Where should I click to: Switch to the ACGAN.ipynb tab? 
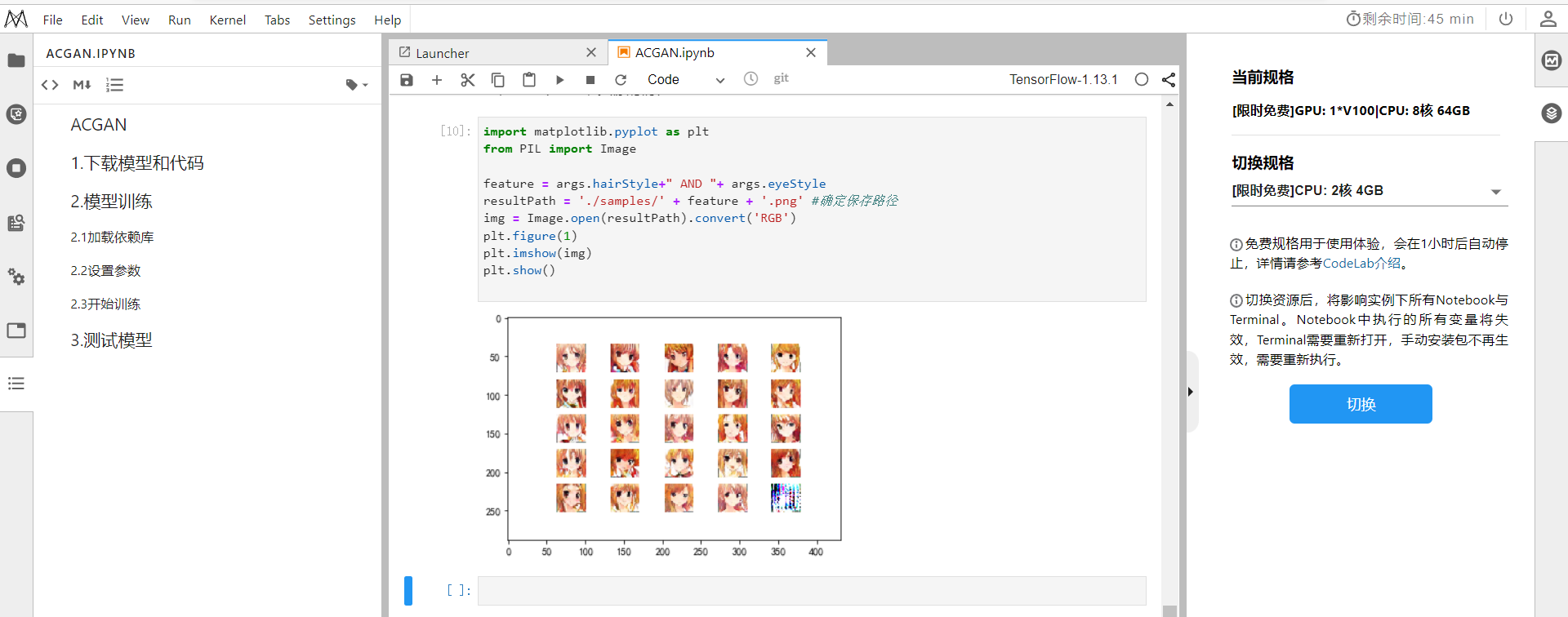pos(719,53)
